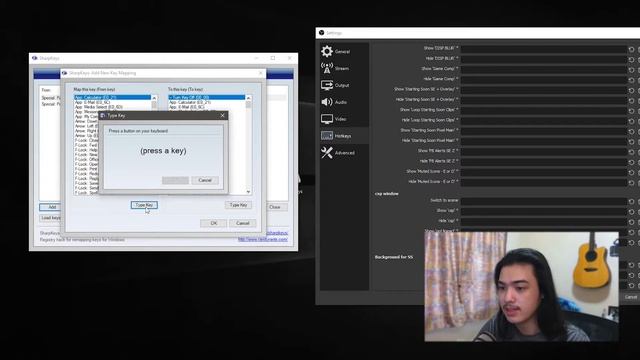
Task: Reset the Switch to scene hotkey
Action: tap(631, 201)
